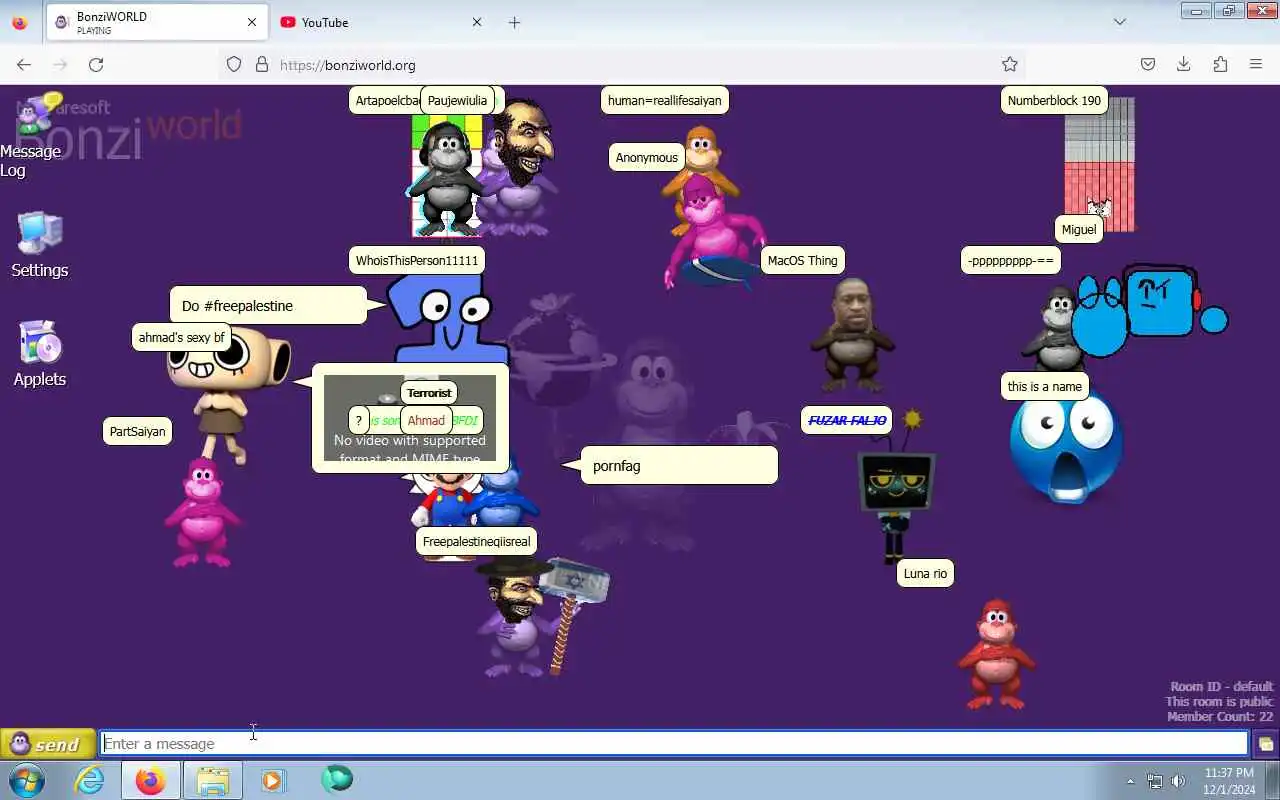Click the tracking protection shield icon
This screenshot has height=800, width=1280.
(234, 64)
